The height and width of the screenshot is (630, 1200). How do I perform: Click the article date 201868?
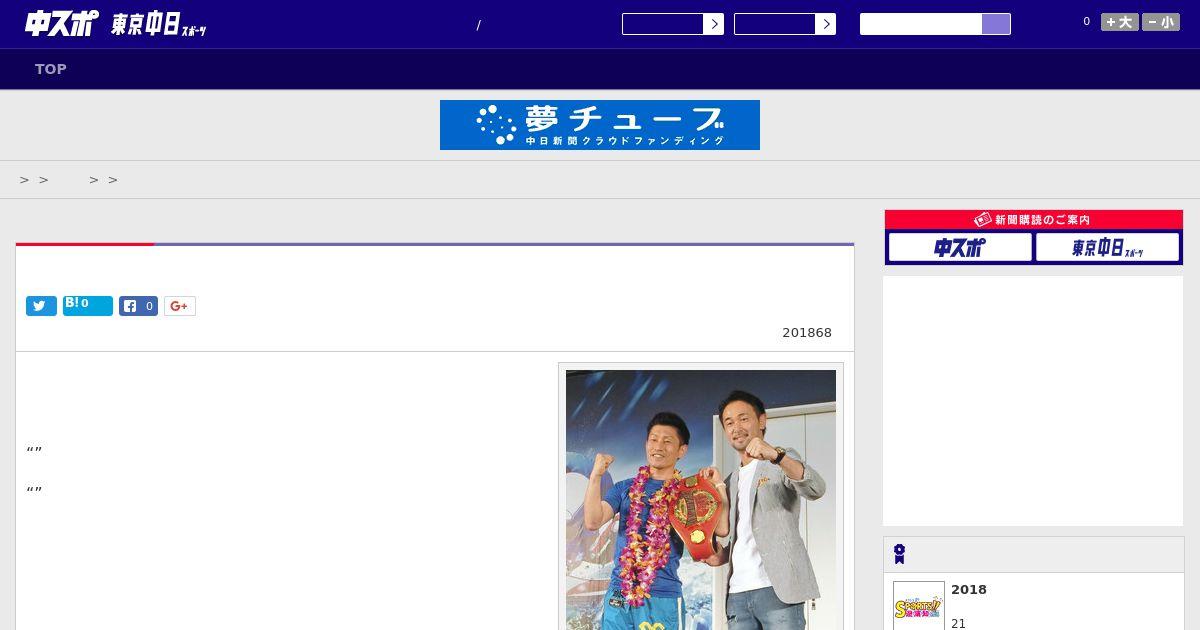[807, 333]
